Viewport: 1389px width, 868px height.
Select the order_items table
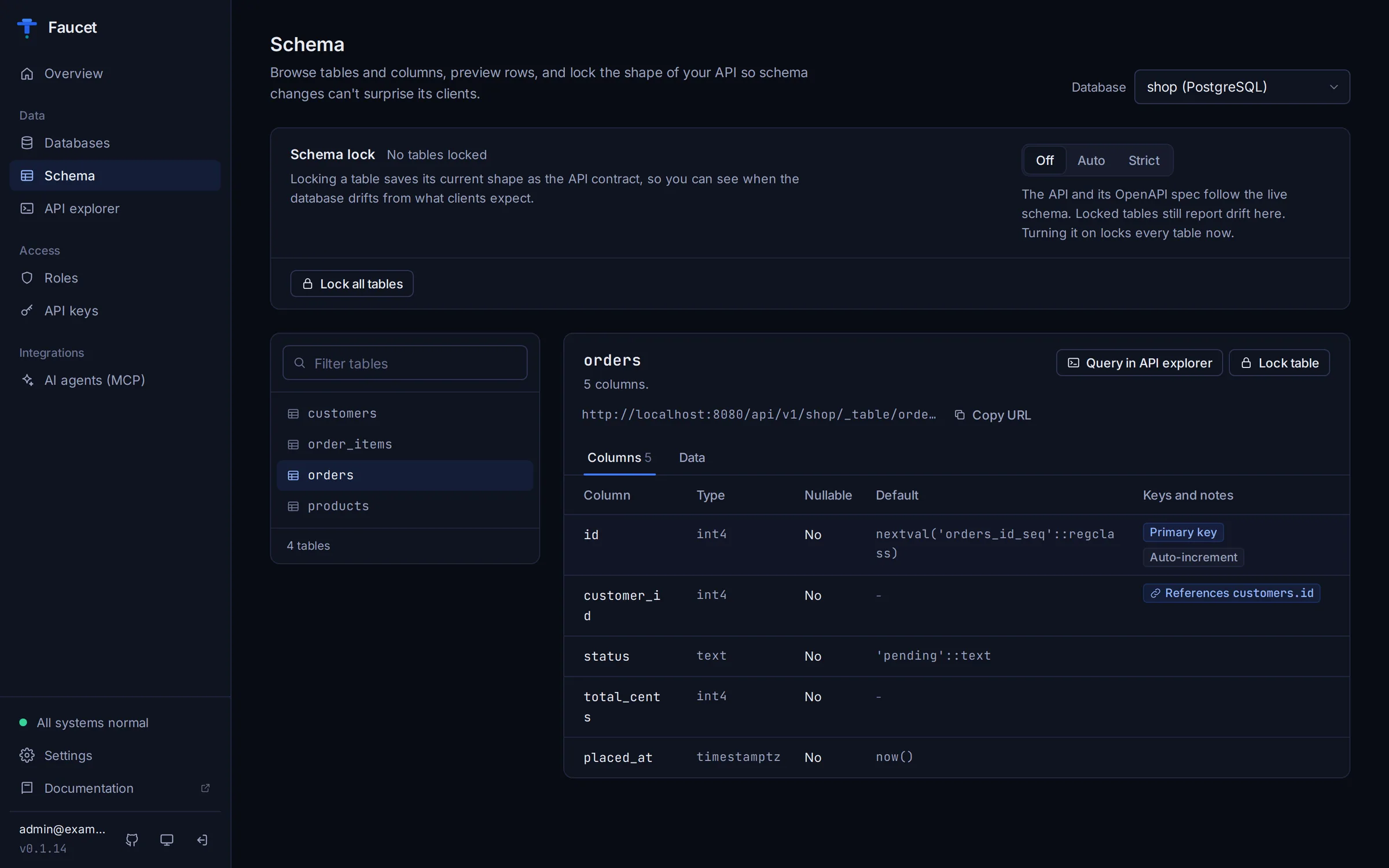405,444
